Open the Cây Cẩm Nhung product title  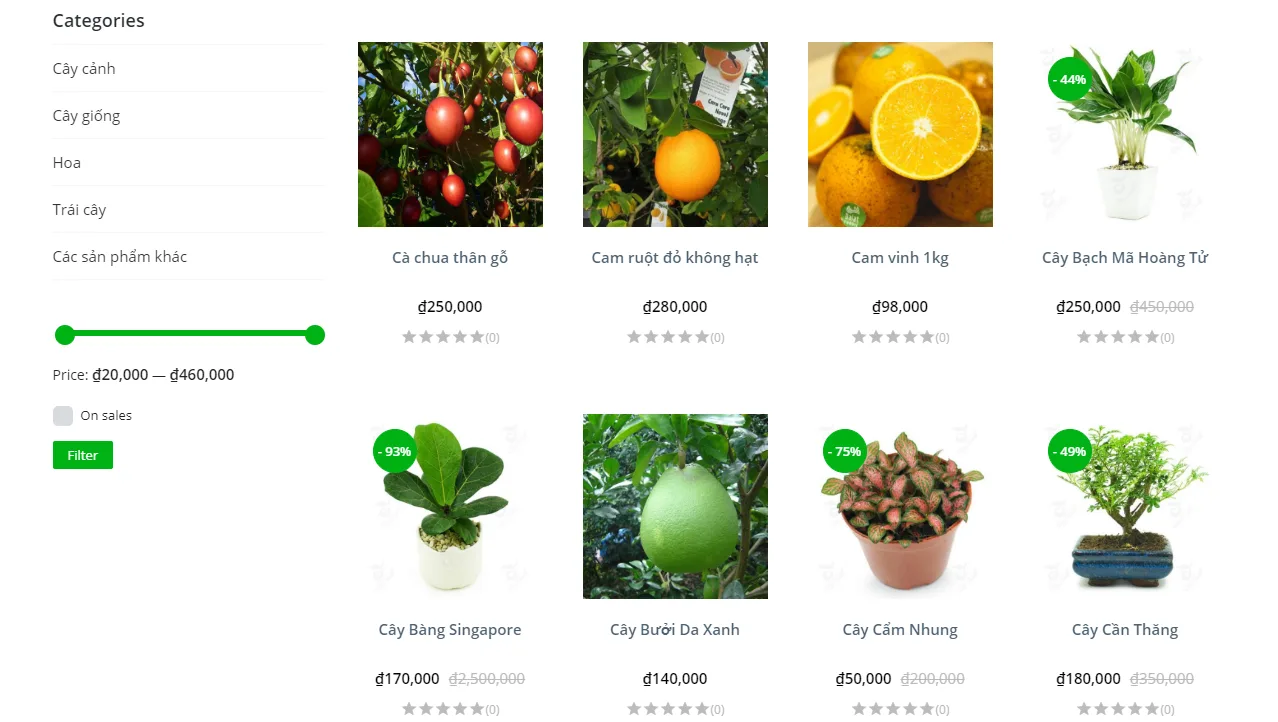tap(900, 630)
